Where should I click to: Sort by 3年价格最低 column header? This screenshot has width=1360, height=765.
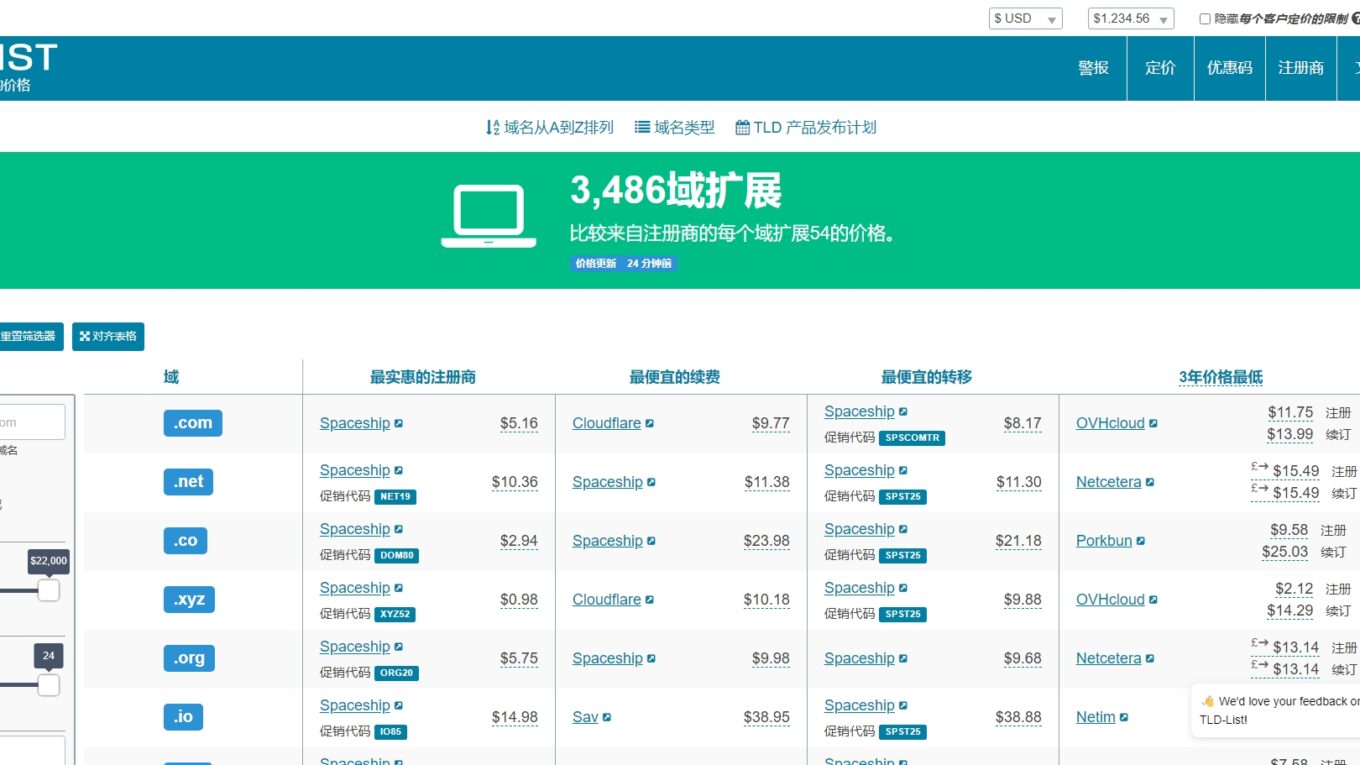(1220, 377)
